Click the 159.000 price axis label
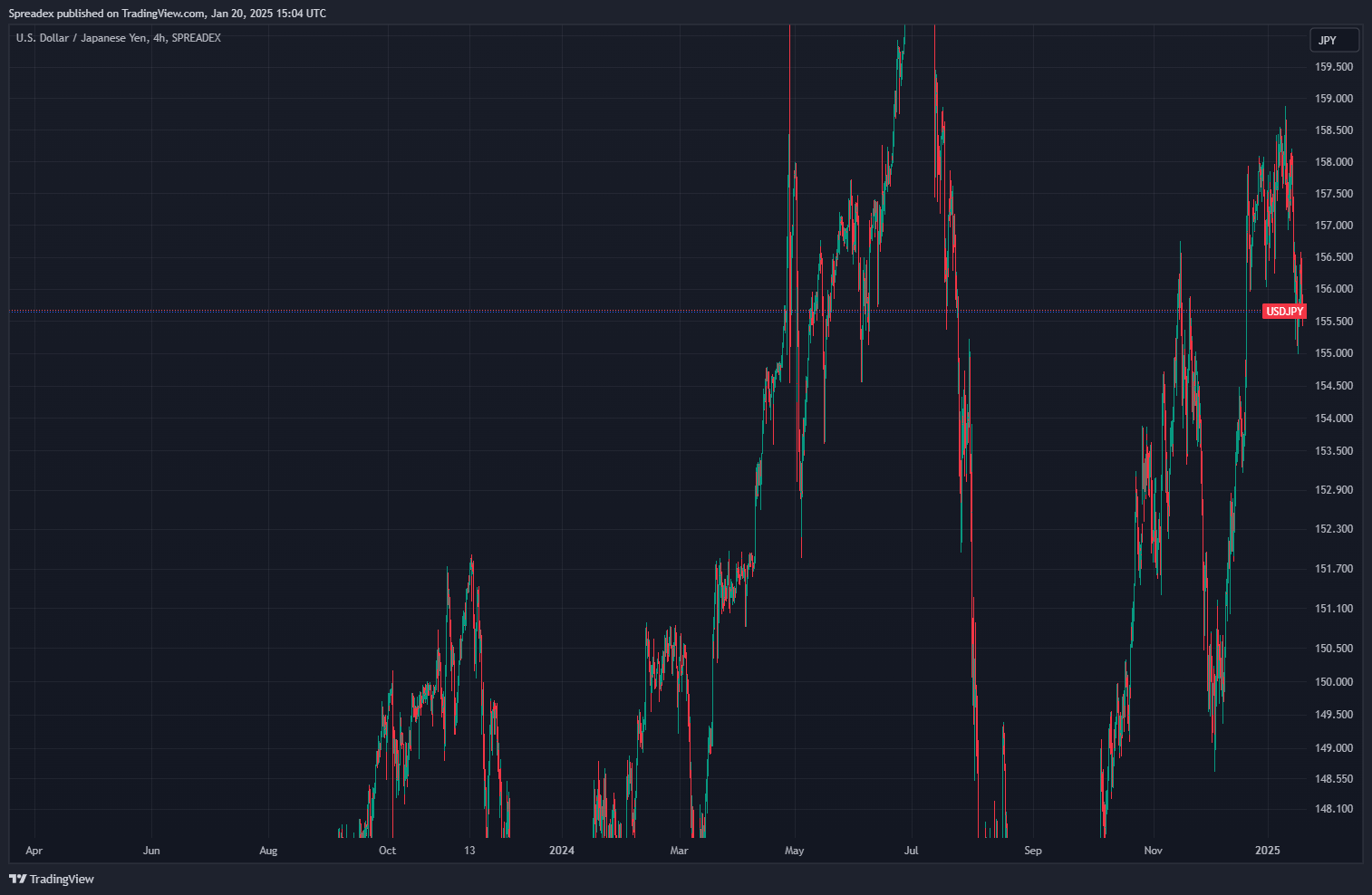The image size is (1372, 895). pos(1334,99)
